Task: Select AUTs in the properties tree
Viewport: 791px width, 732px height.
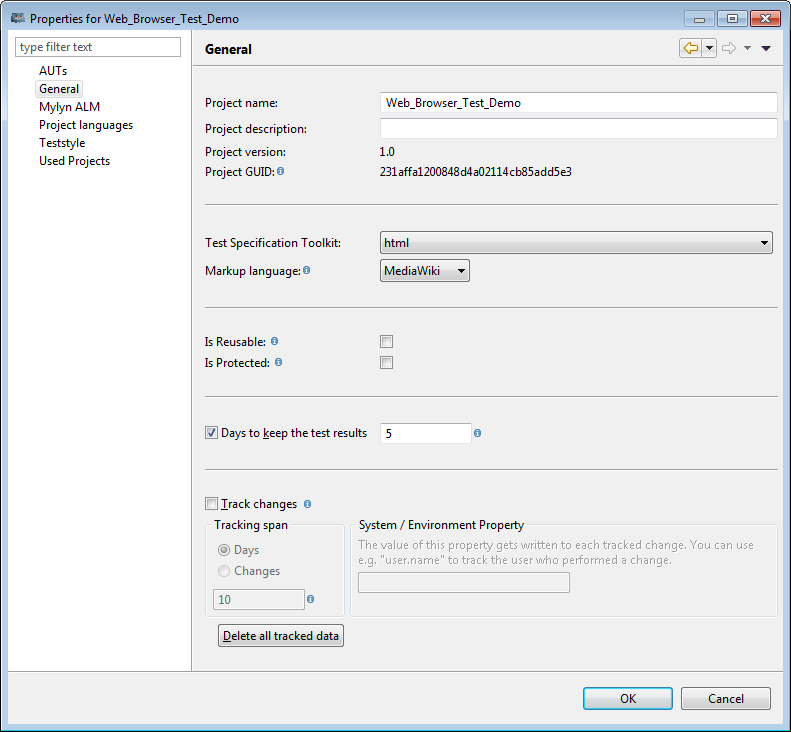Action: (53, 71)
